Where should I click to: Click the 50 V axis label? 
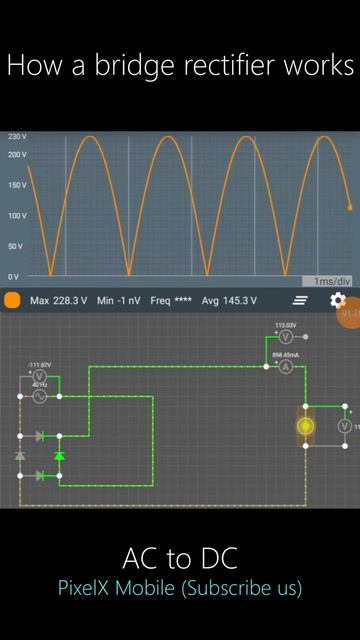coord(16,246)
